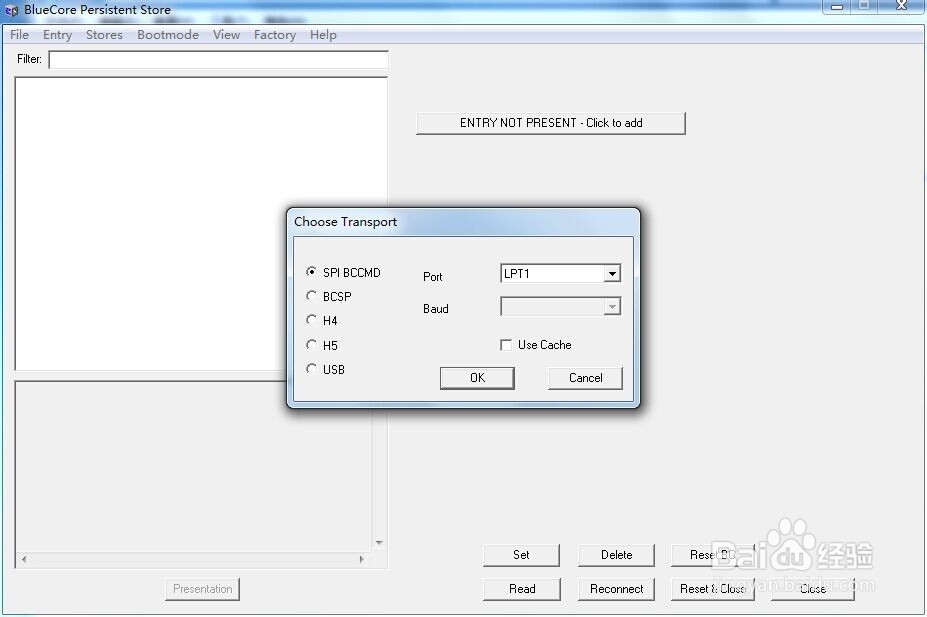The image size is (927, 617).
Task: Open the Stores menu
Action: [104, 35]
